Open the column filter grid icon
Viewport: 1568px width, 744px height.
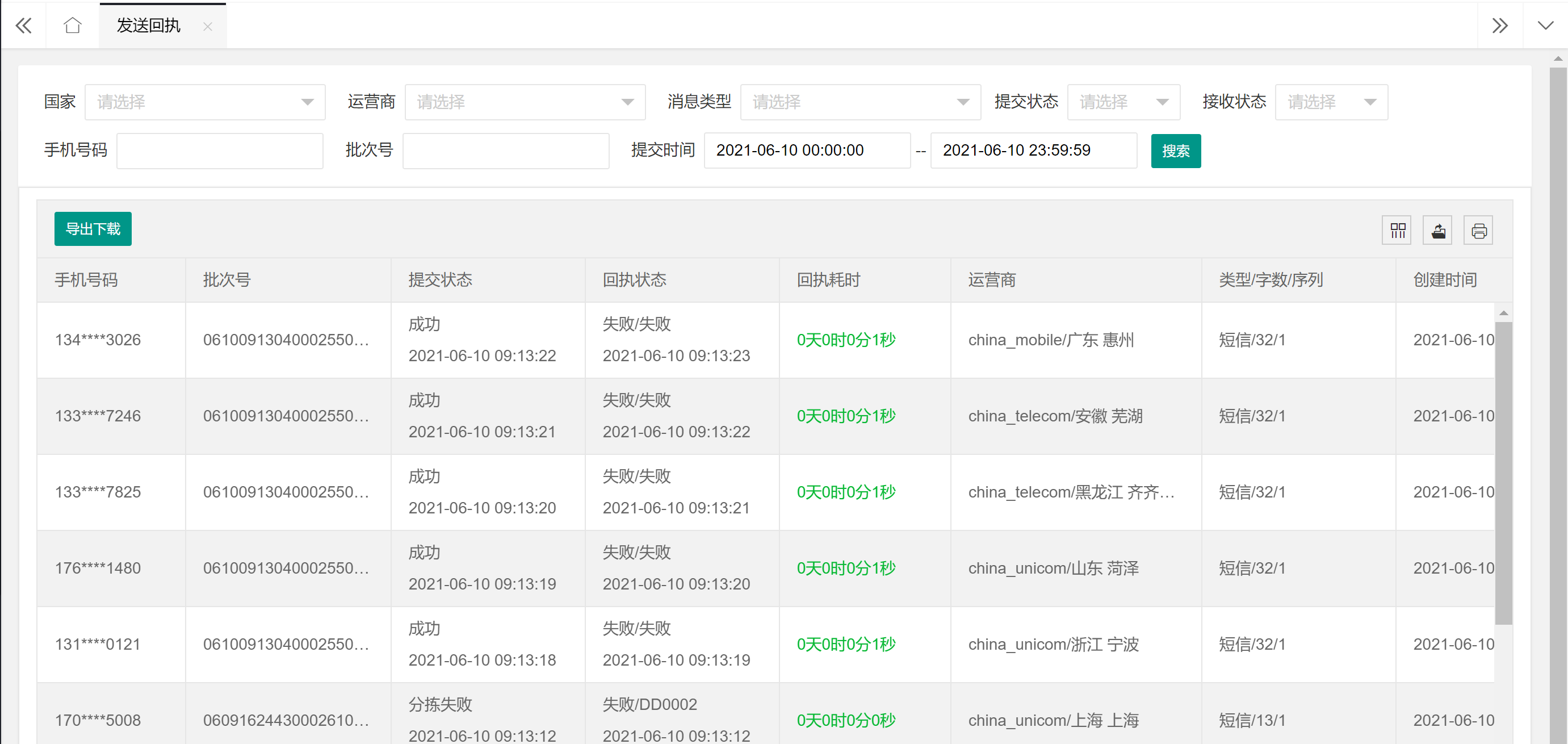tap(1397, 230)
